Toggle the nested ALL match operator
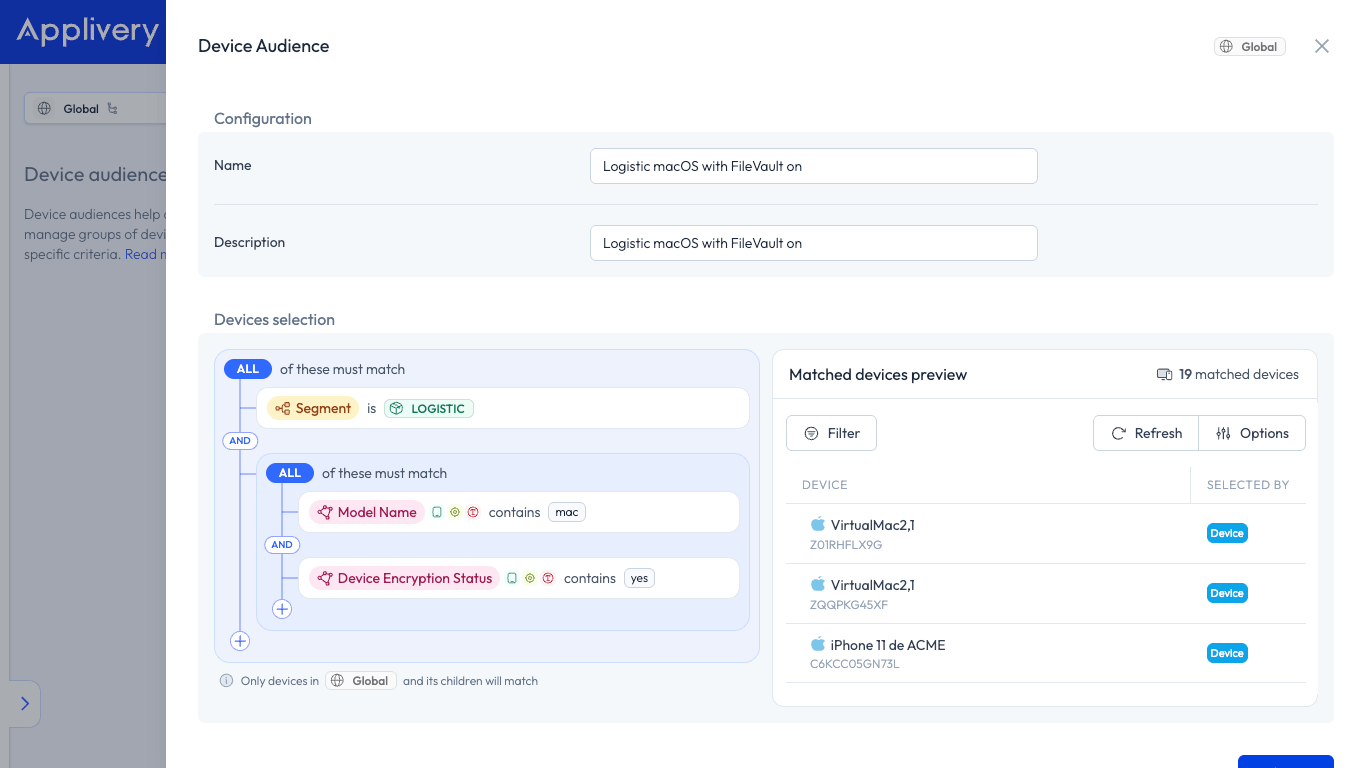 point(290,473)
